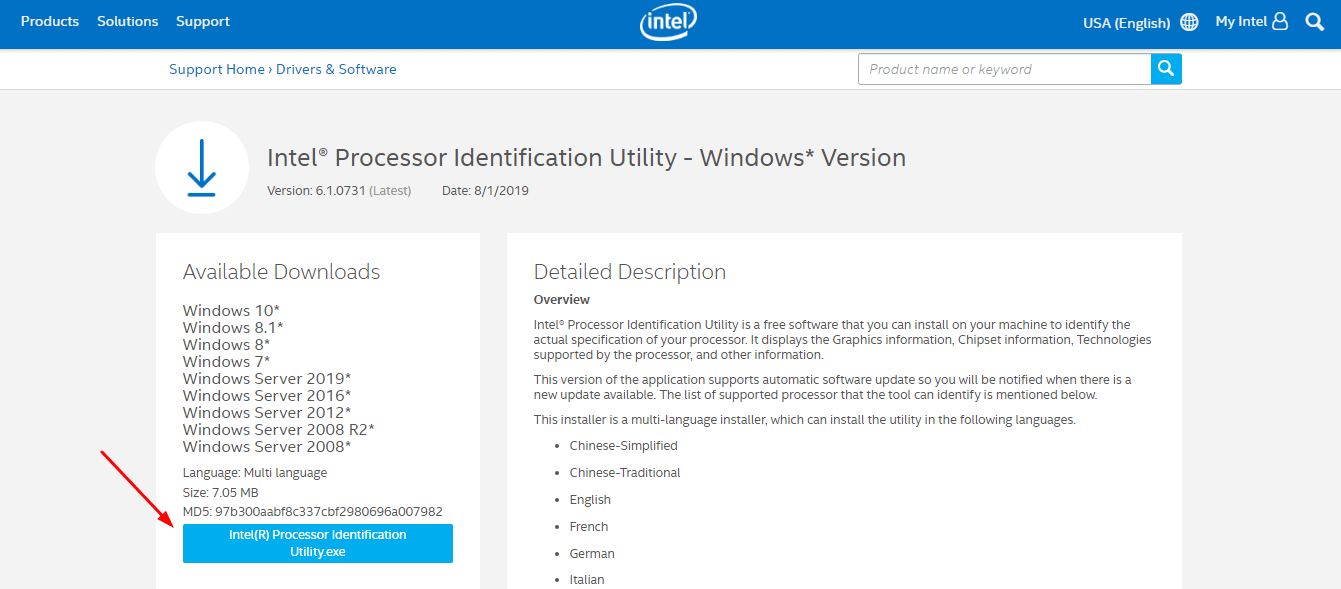The height and width of the screenshot is (589, 1341).
Task: Click the Intel logo in header
Action: pyautogui.click(x=669, y=22)
